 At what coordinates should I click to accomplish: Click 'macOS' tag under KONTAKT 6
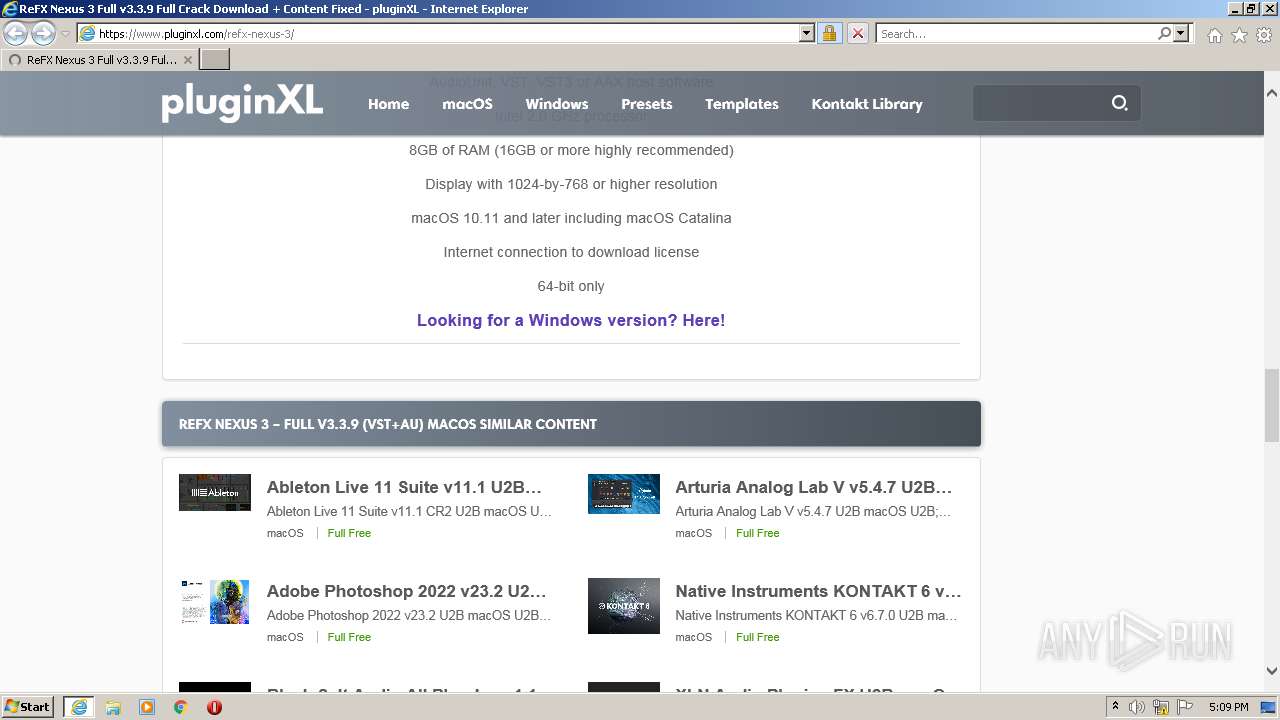(x=694, y=637)
